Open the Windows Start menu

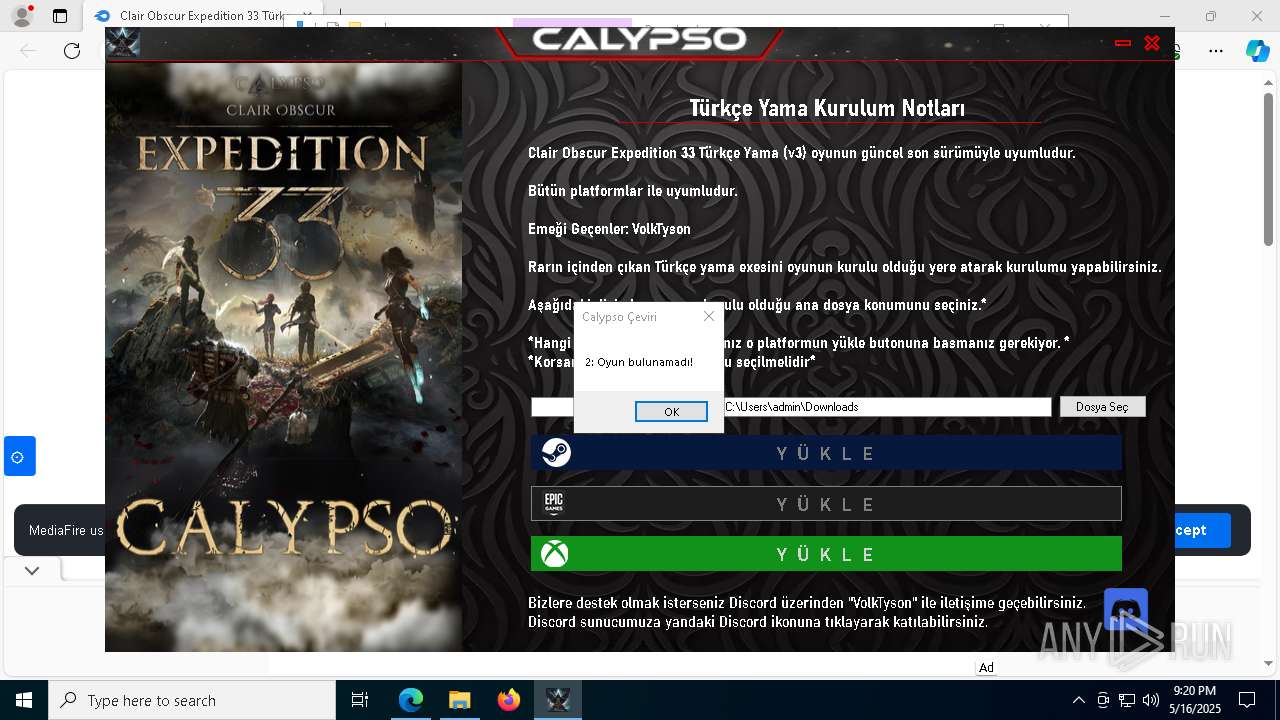coord(23,700)
